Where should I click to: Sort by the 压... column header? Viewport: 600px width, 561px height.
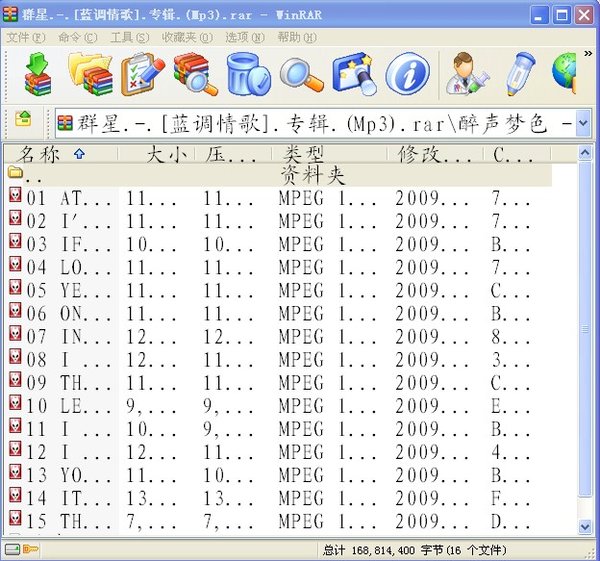(x=233, y=154)
